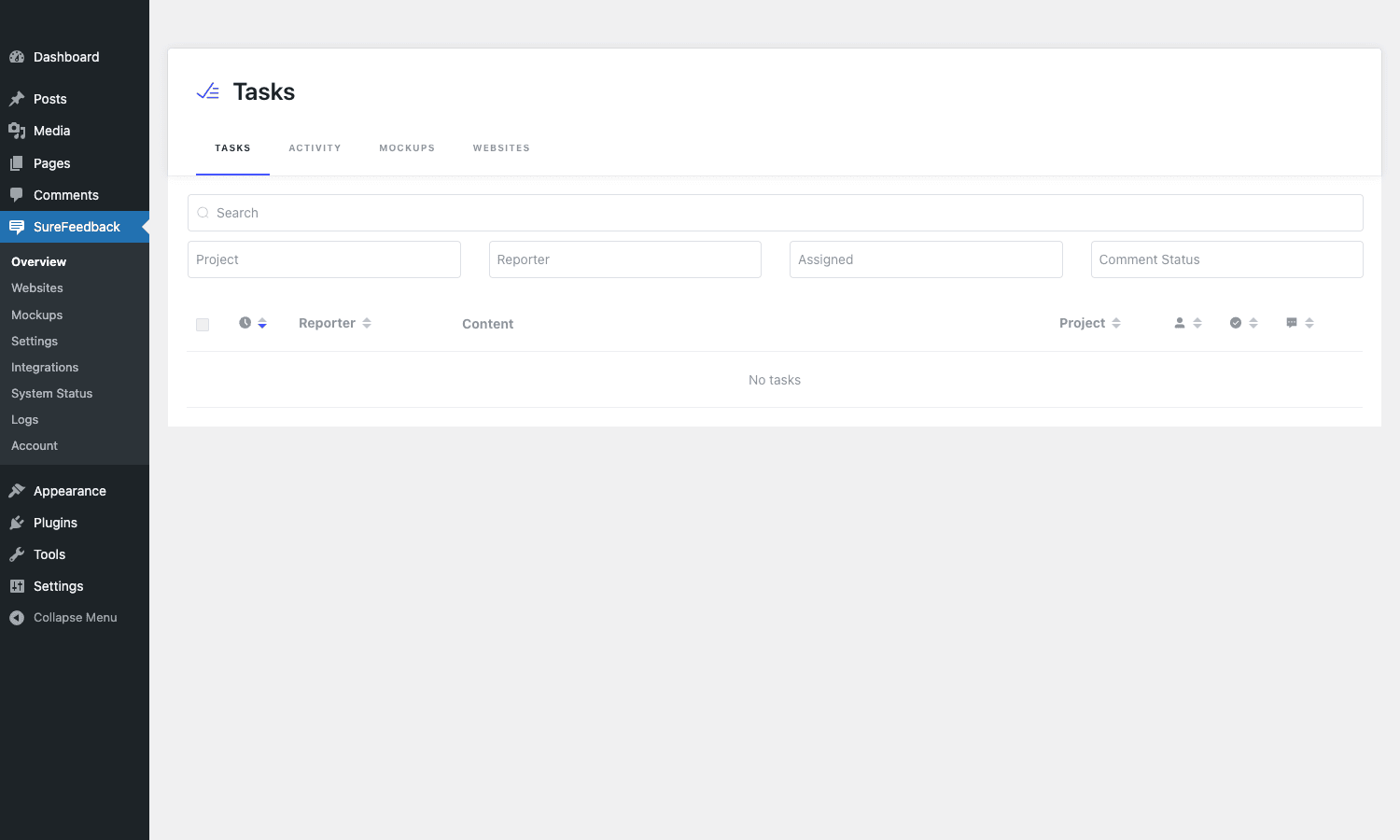The image size is (1400, 840).
Task: Click the magnifier icon in search box
Action: [x=203, y=213]
